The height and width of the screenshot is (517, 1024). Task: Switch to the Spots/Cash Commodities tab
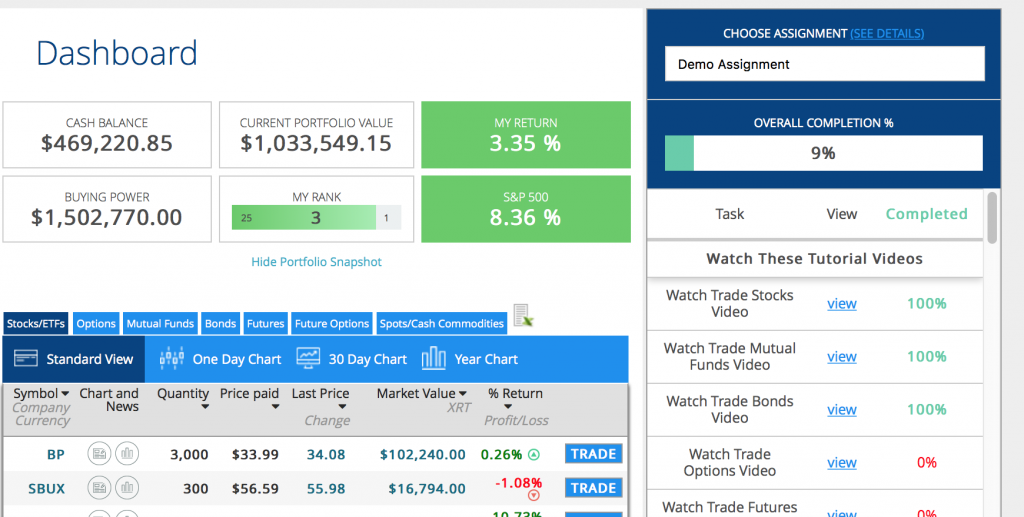click(442, 323)
